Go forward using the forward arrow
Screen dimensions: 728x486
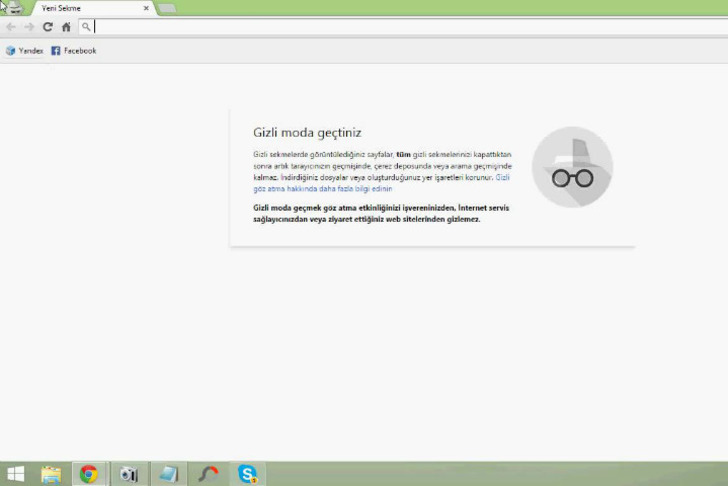(x=29, y=27)
